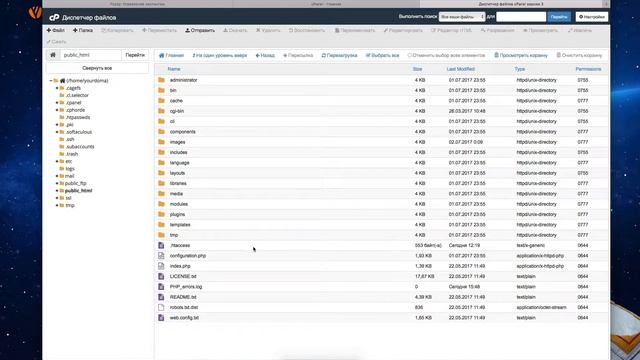Click Выбрать все select all
The image size is (640, 360).
382,55
